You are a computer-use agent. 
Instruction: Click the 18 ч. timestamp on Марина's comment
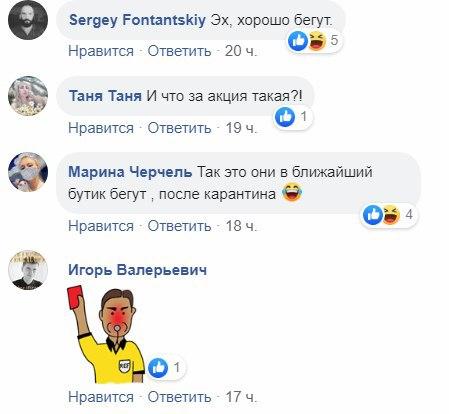[241, 226]
